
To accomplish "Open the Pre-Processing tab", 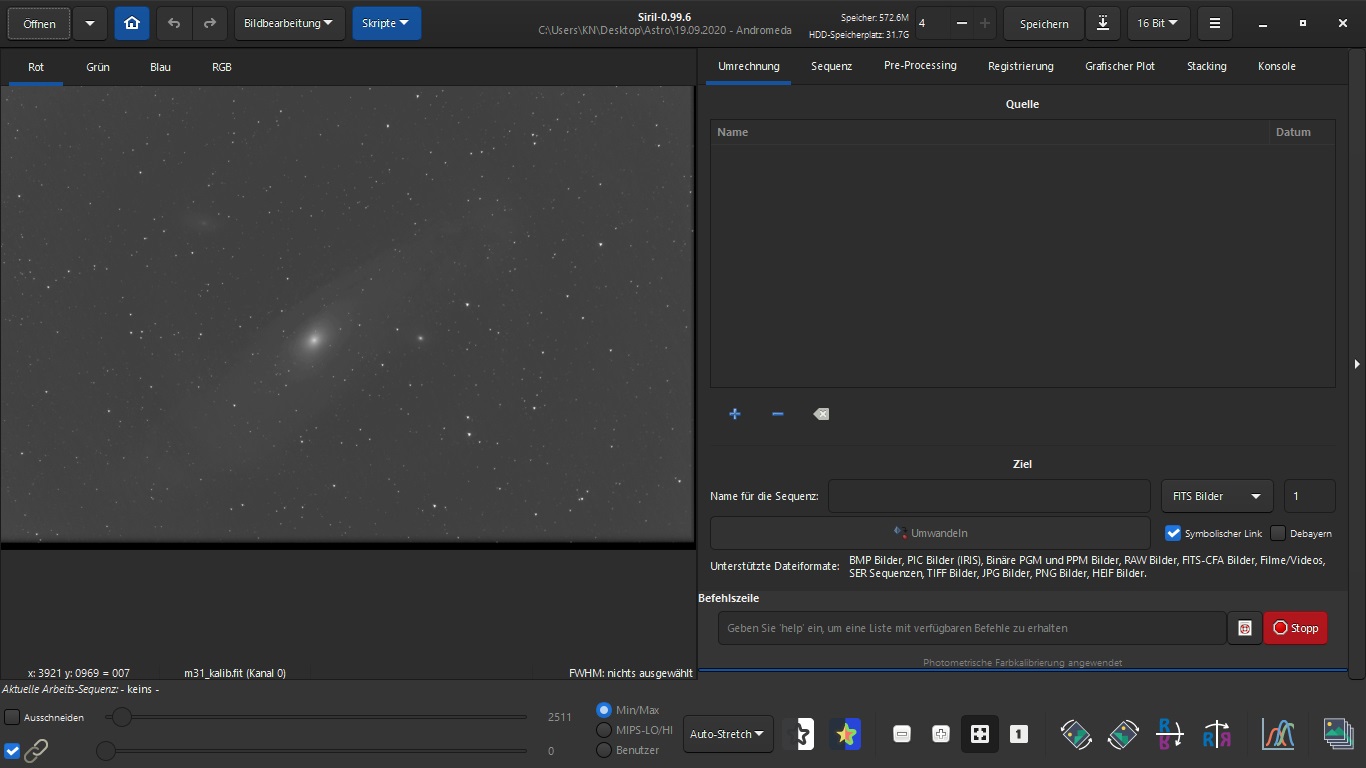I will pyautogui.click(x=920, y=66).
